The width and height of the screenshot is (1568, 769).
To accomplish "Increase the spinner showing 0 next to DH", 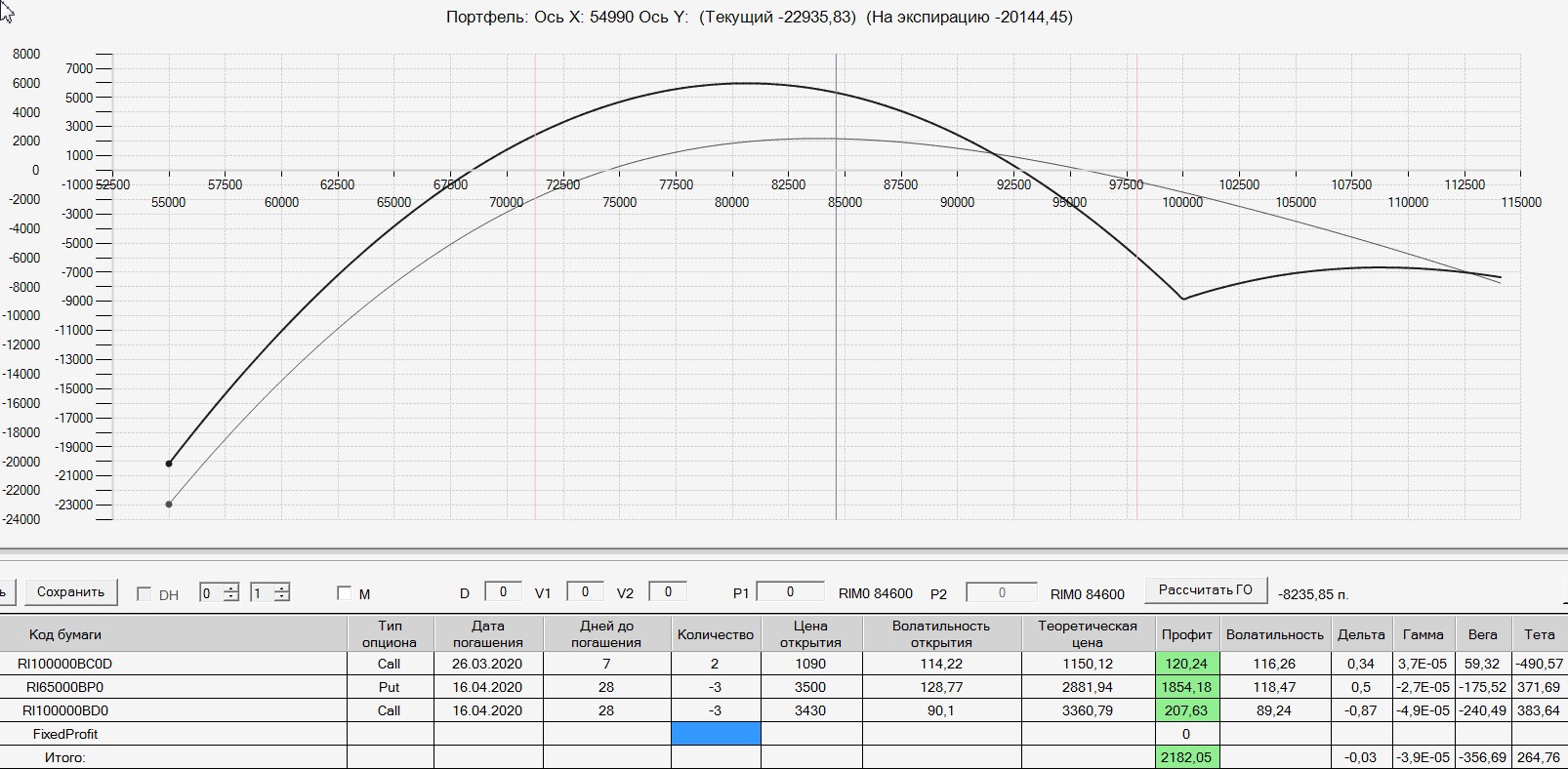I will (x=230, y=588).
